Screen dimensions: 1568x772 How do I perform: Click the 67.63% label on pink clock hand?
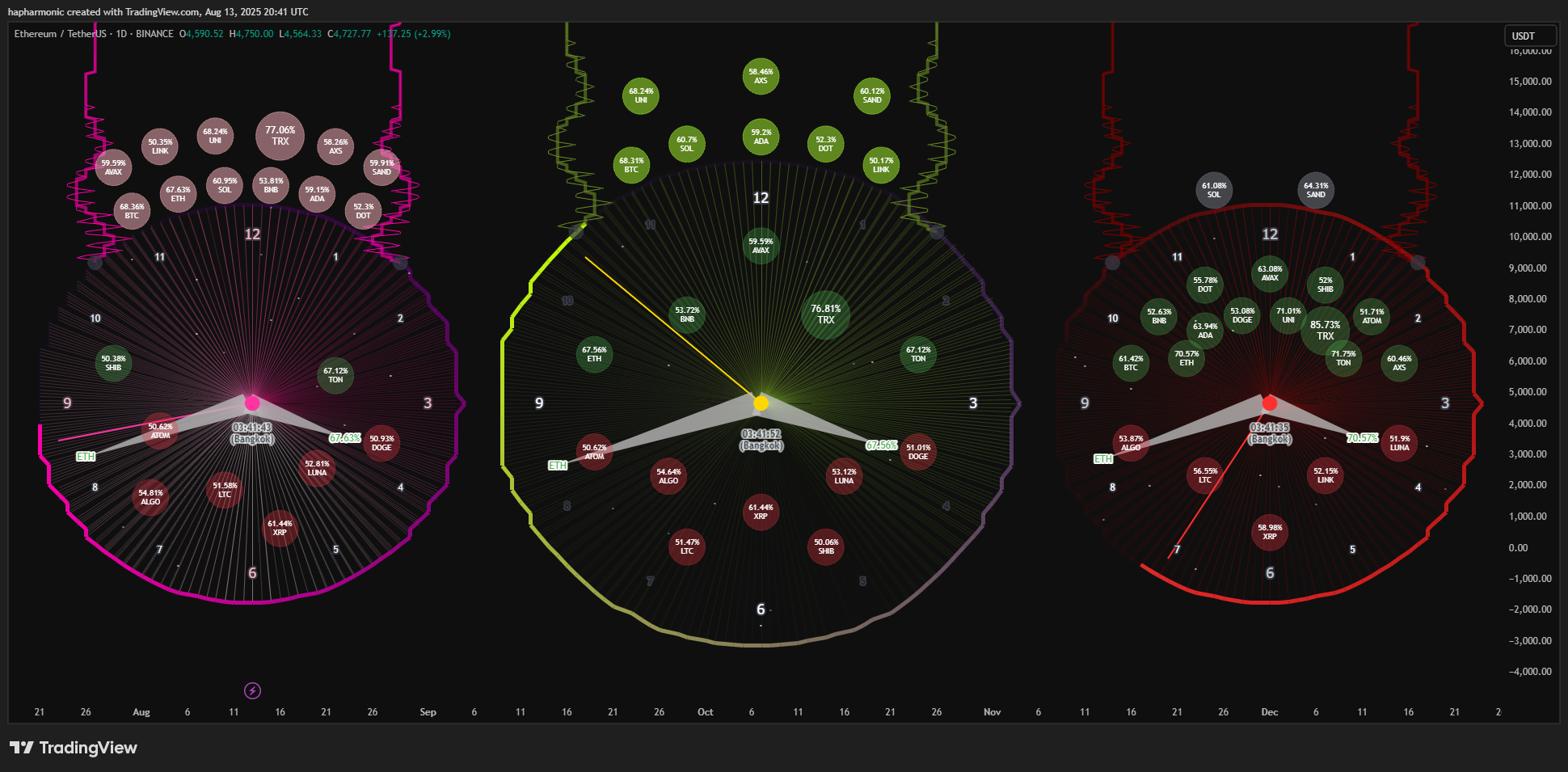tap(344, 438)
